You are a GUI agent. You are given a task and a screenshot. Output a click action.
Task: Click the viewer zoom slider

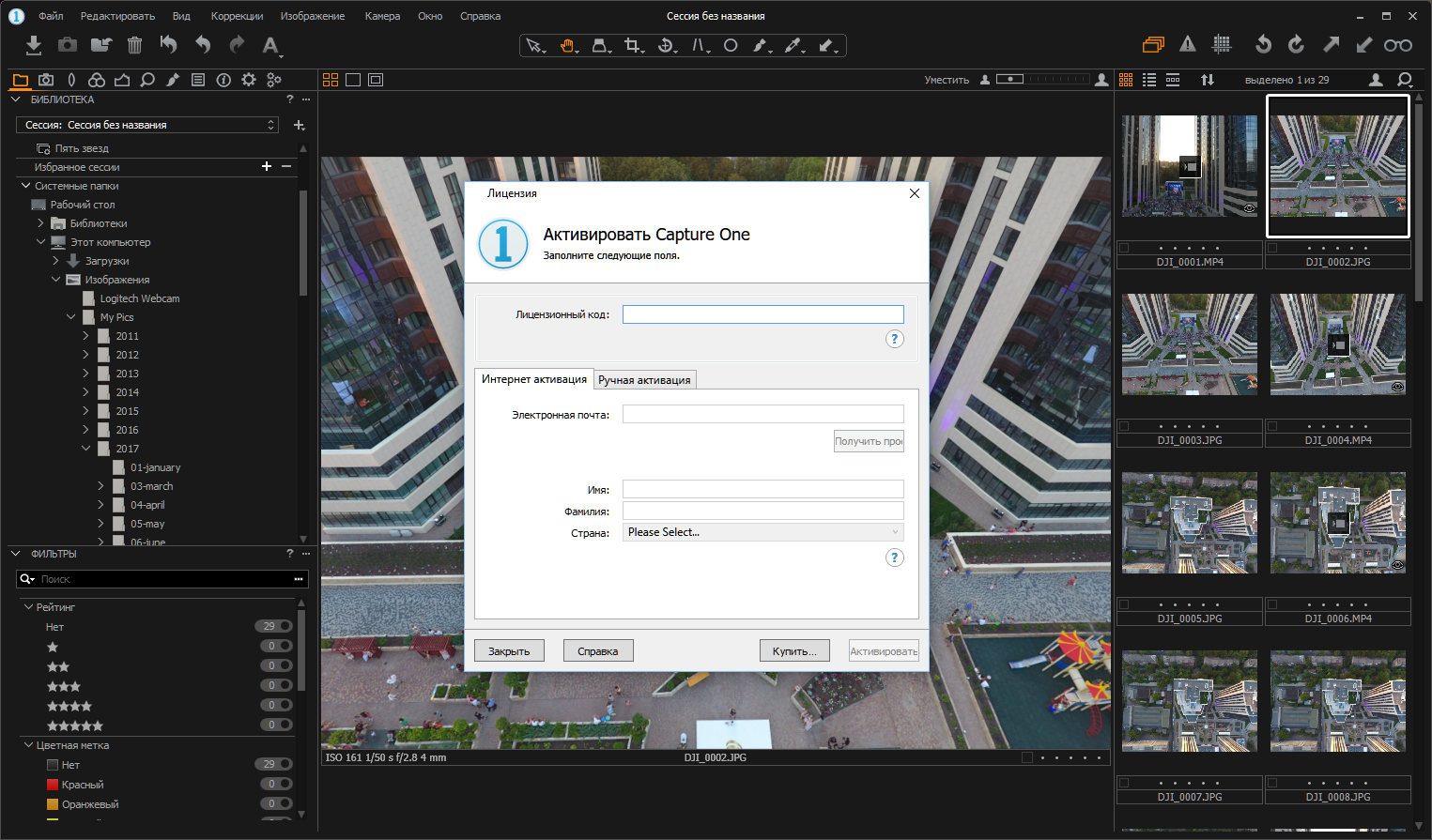1042,80
